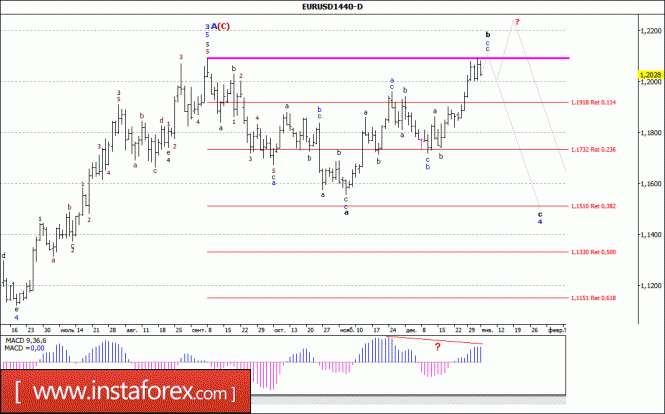Select the '1,1330 Ret 0,500' Fibonacci label

pyautogui.click(x=593, y=252)
